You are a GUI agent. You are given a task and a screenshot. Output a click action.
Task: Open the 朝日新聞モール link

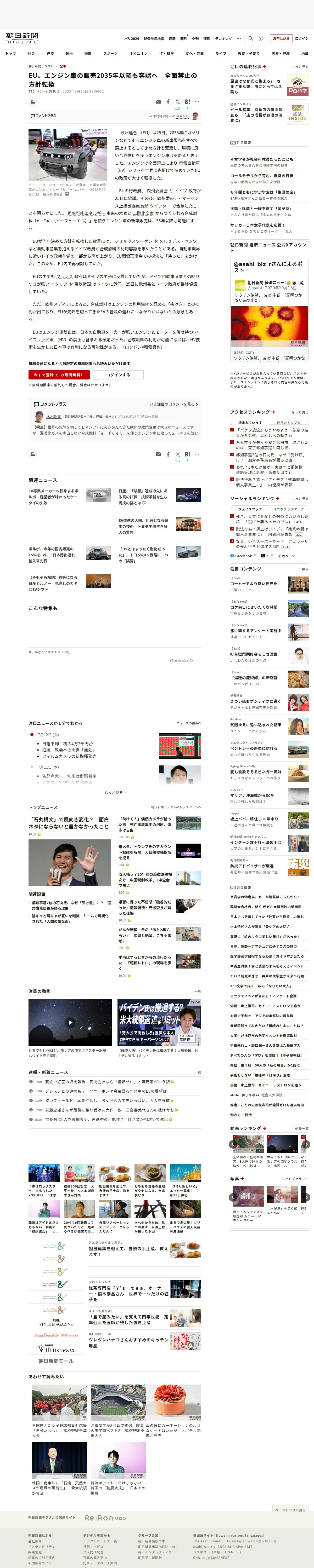[56, 1361]
